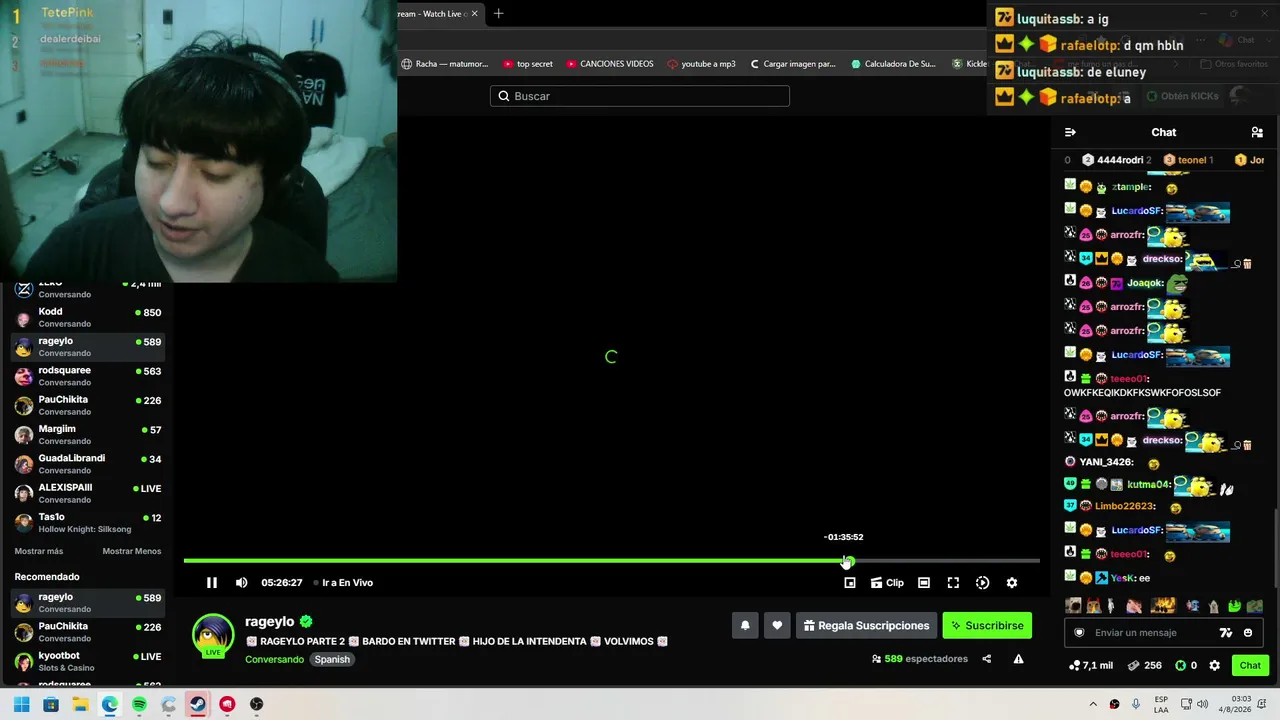The width and height of the screenshot is (1280, 720).
Task: Click 4444rodri in chat leaderboard
Action: point(1117,160)
